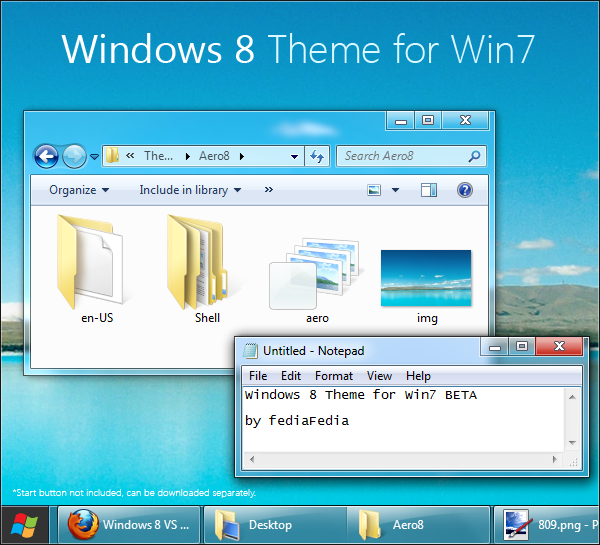
Task: Click the Search Aero8 field
Action: point(411,156)
